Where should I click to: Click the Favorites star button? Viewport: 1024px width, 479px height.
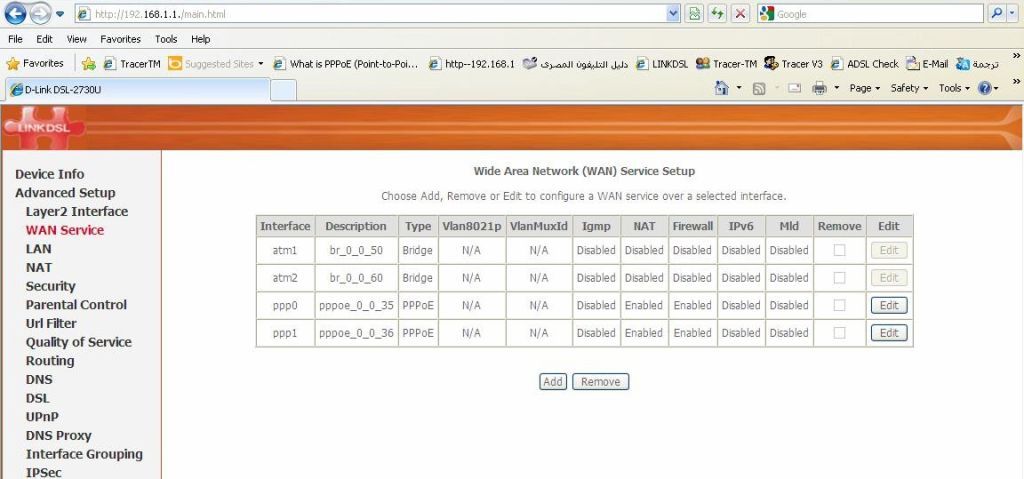click(x=35, y=63)
